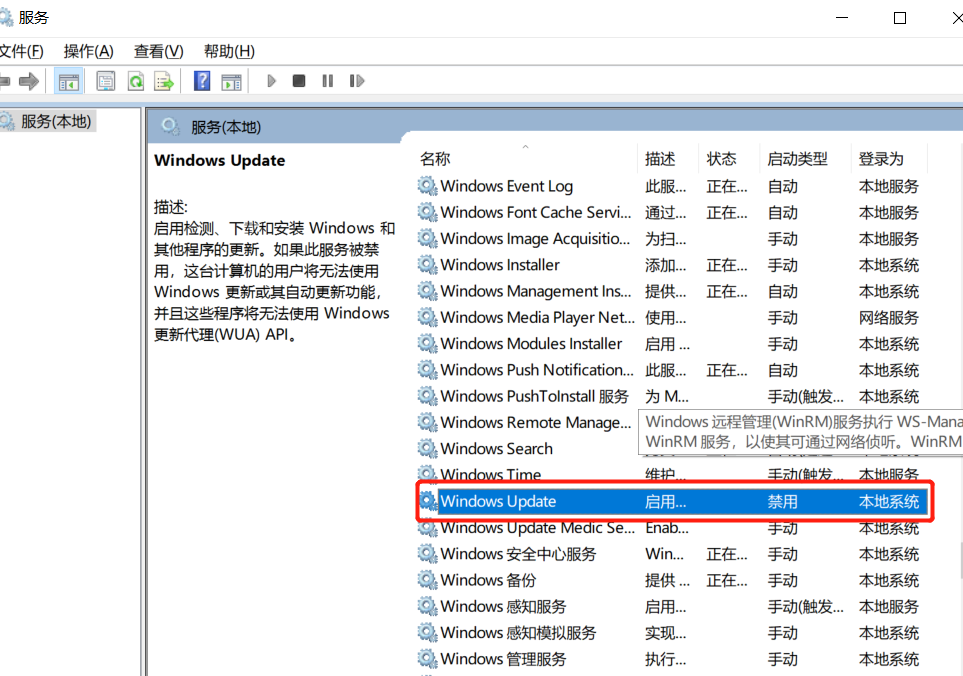
Task: Select the Windows Installer service
Action: click(x=499, y=265)
